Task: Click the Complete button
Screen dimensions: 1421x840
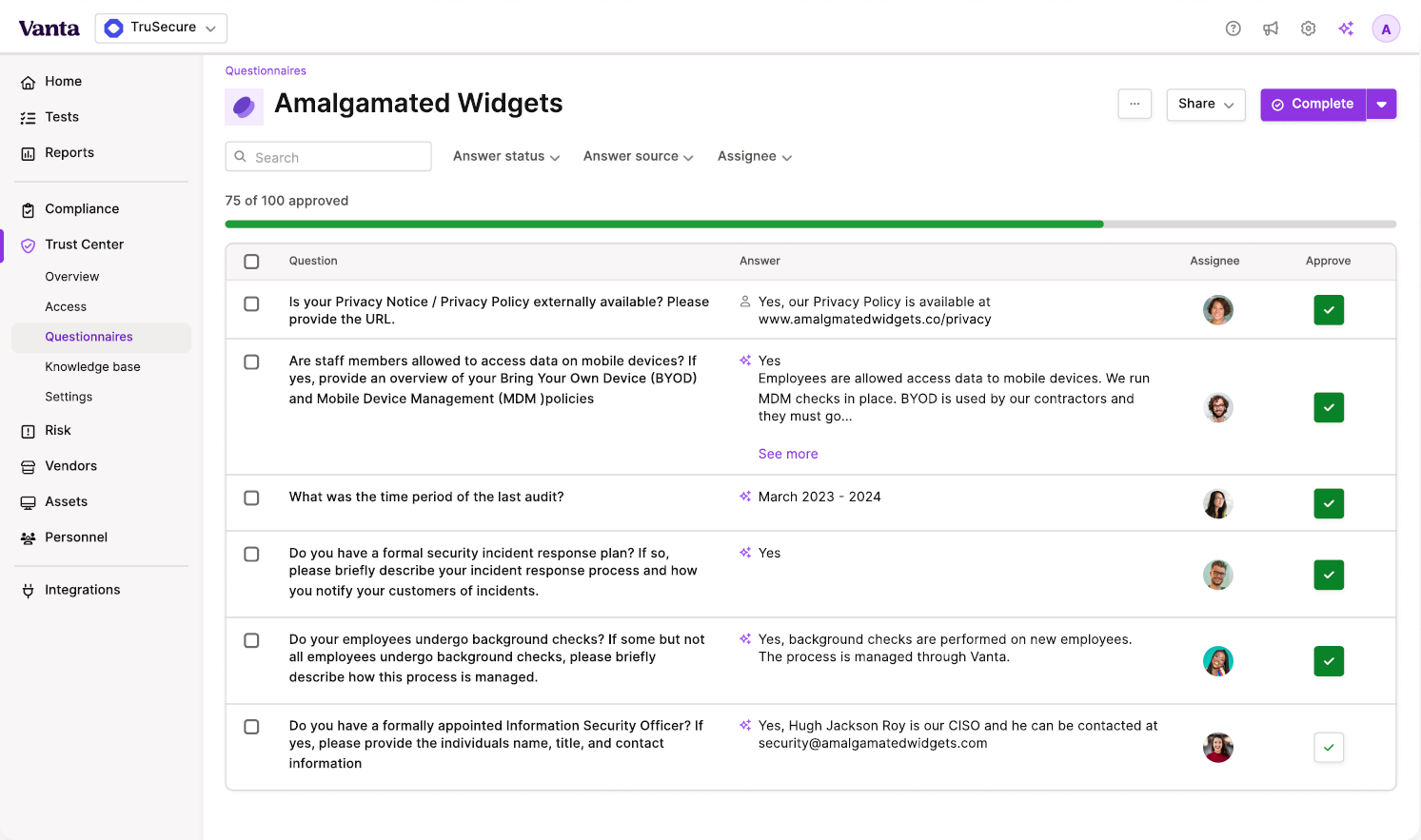Action: 1313,105
